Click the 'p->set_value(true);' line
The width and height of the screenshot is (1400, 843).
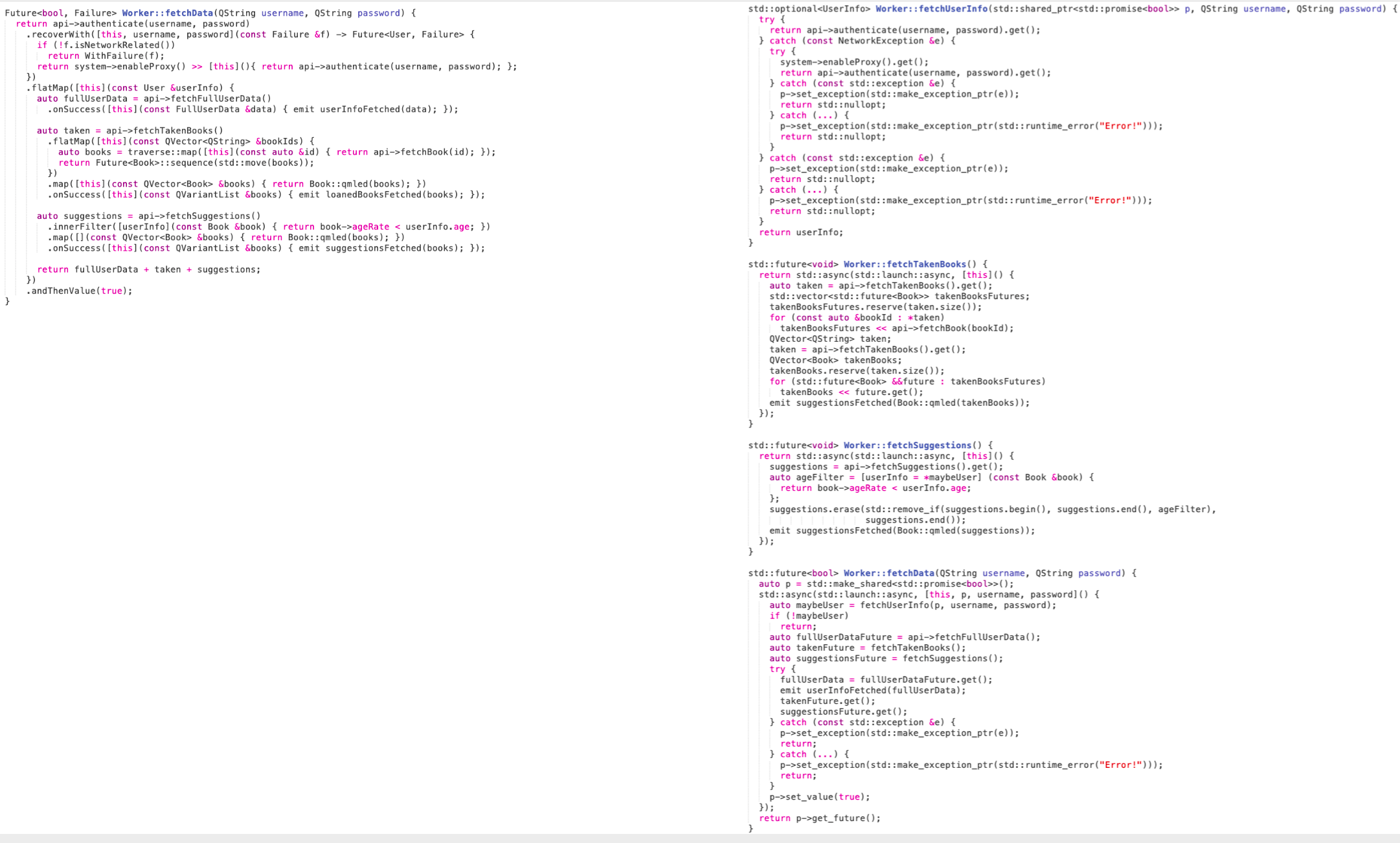tap(820, 797)
